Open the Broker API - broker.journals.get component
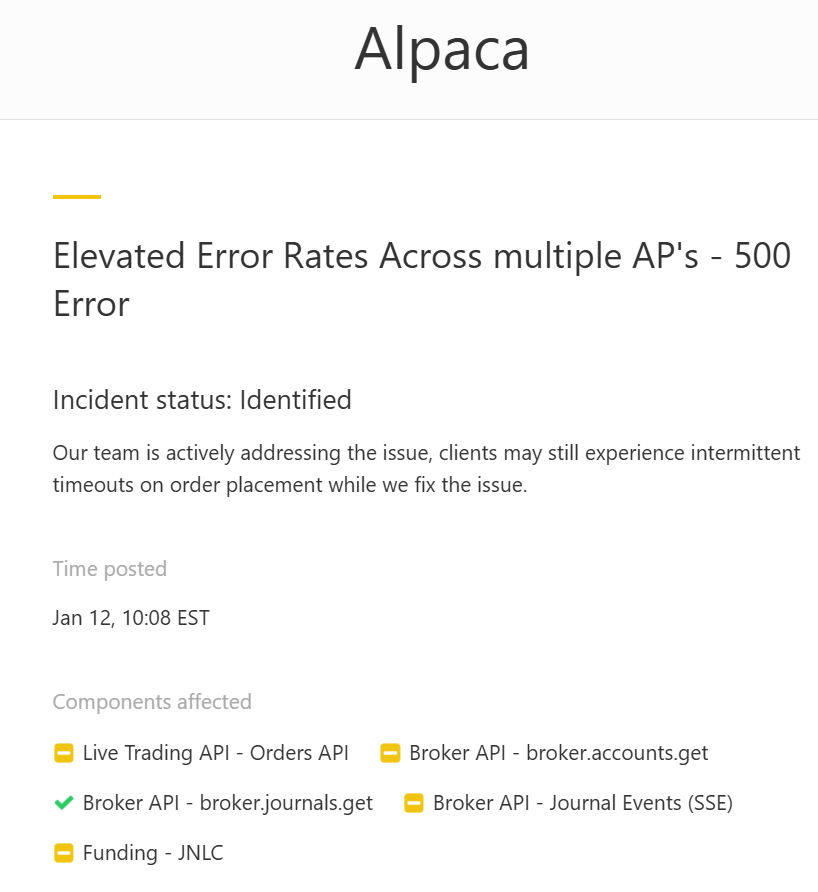Image resolution: width=818 pixels, height=892 pixels. (227, 803)
